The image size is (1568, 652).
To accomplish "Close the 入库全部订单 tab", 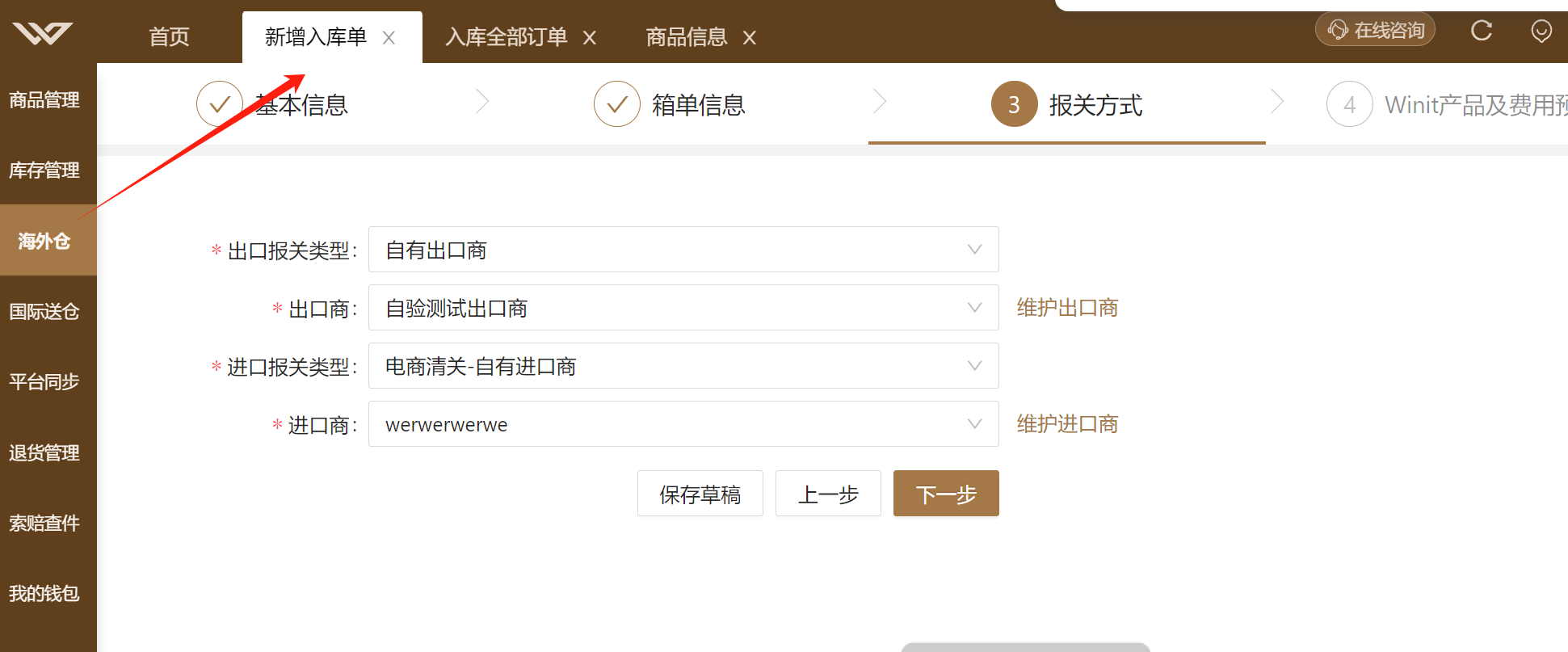I will pyautogui.click(x=590, y=38).
